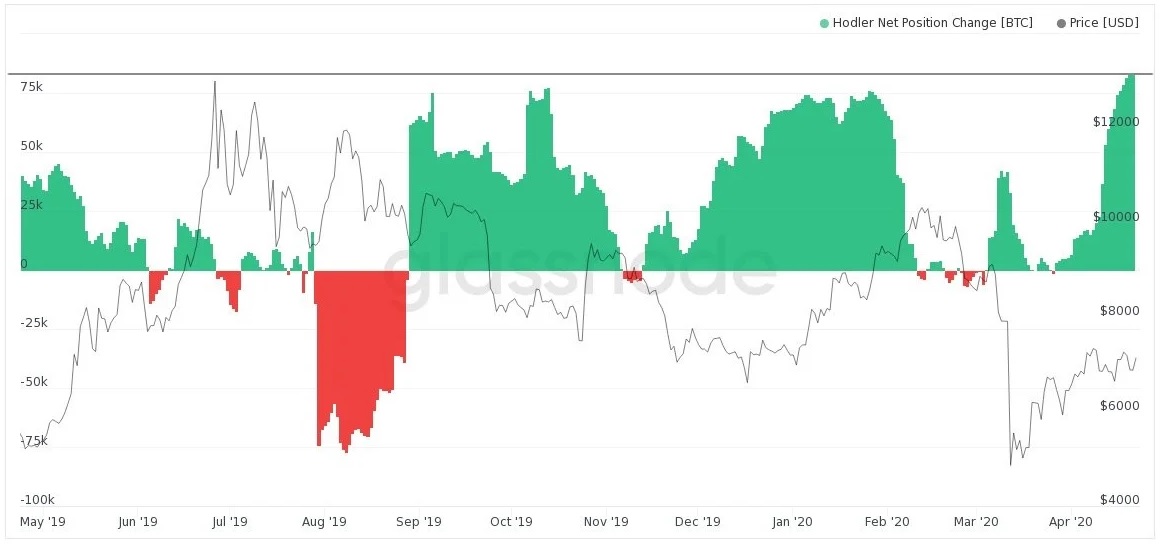The width and height of the screenshot is (1160, 544).
Task: Click the $12000 right axis label
Action: coord(1116,122)
